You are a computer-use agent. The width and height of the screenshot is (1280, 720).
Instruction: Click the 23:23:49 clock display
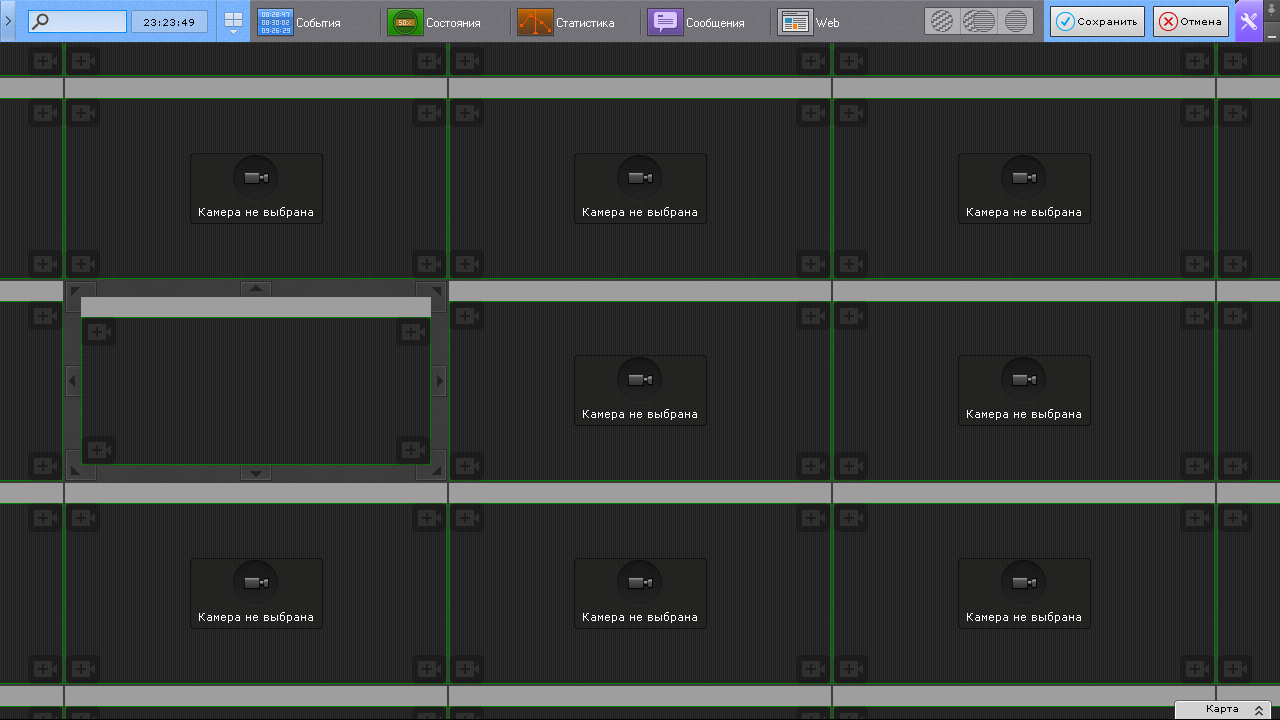(169, 22)
